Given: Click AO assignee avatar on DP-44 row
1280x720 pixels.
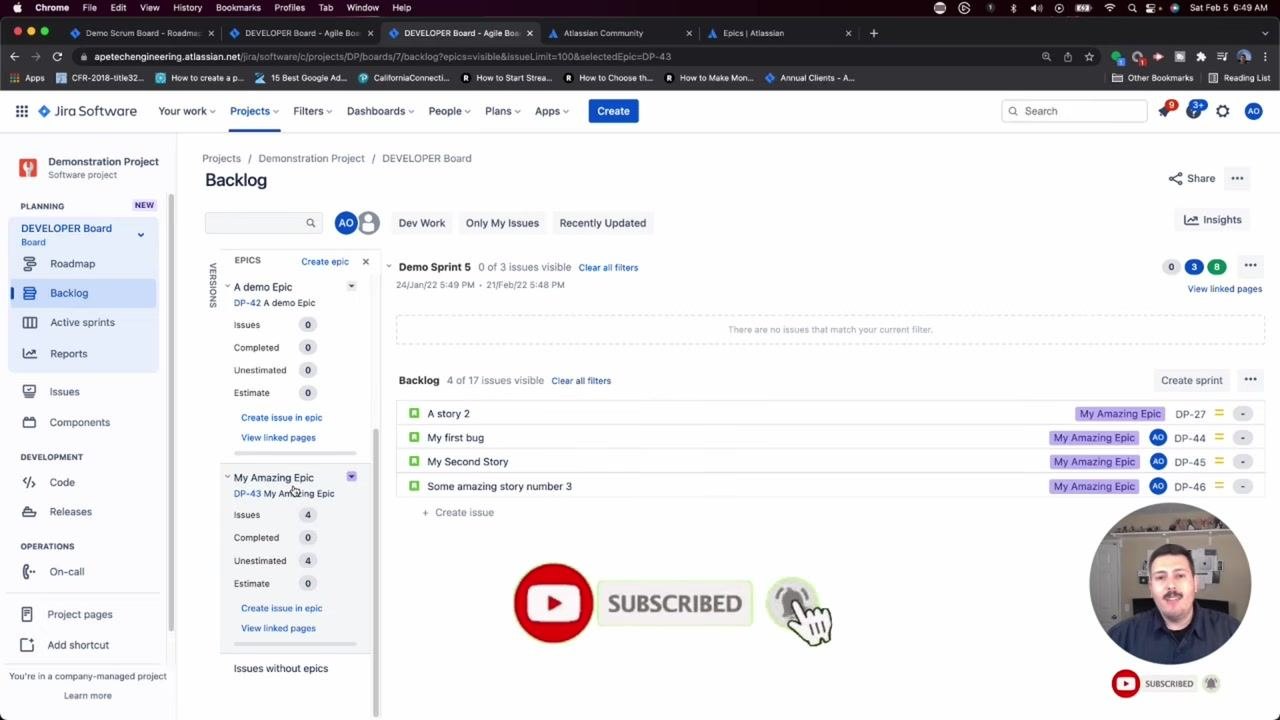Looking at the screenshot, I should [x=1158, y=437].
